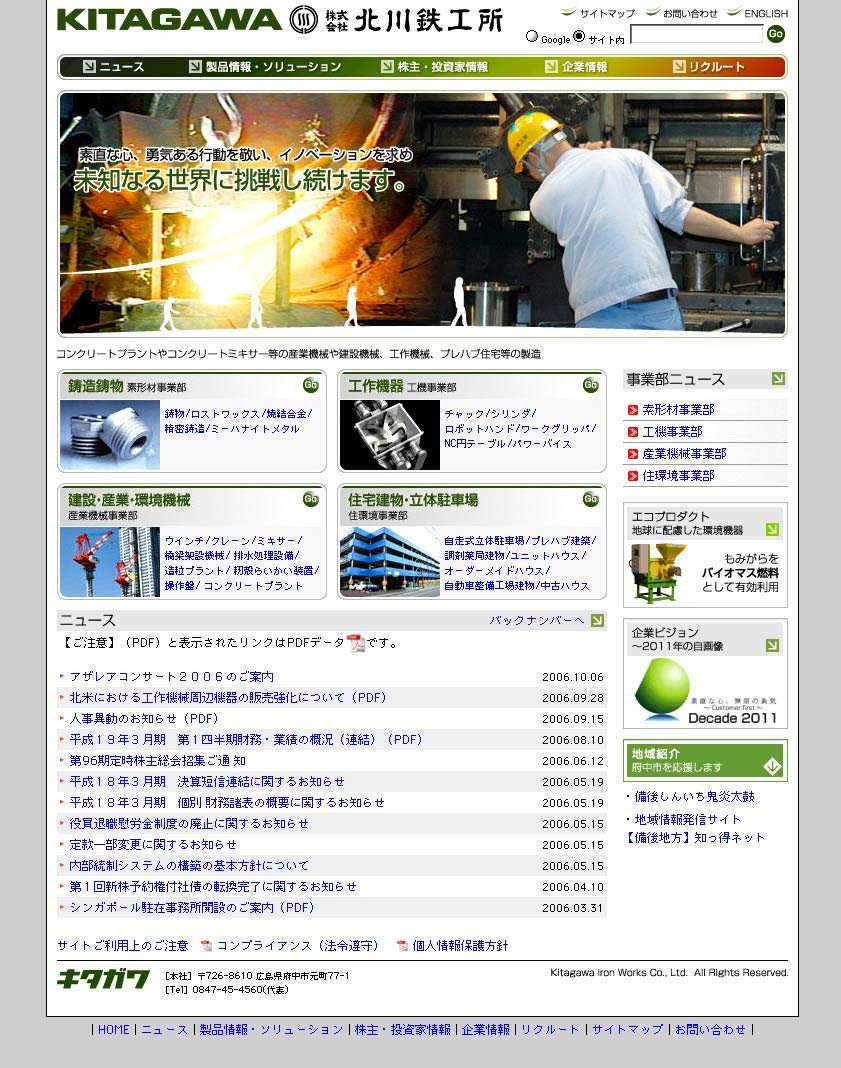Open footer お問い合わせ link

click(x=710, y=1030)
